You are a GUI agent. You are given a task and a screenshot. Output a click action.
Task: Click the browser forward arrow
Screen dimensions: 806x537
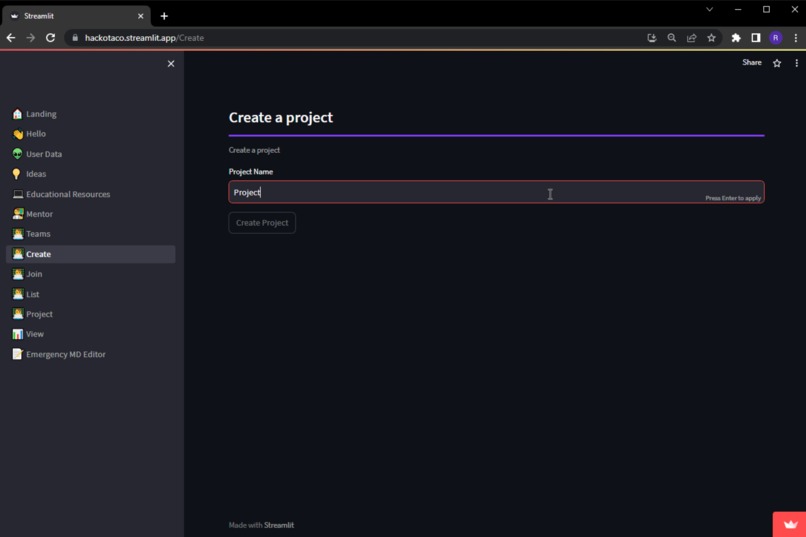pyautogui.click(x=30, y=38)
